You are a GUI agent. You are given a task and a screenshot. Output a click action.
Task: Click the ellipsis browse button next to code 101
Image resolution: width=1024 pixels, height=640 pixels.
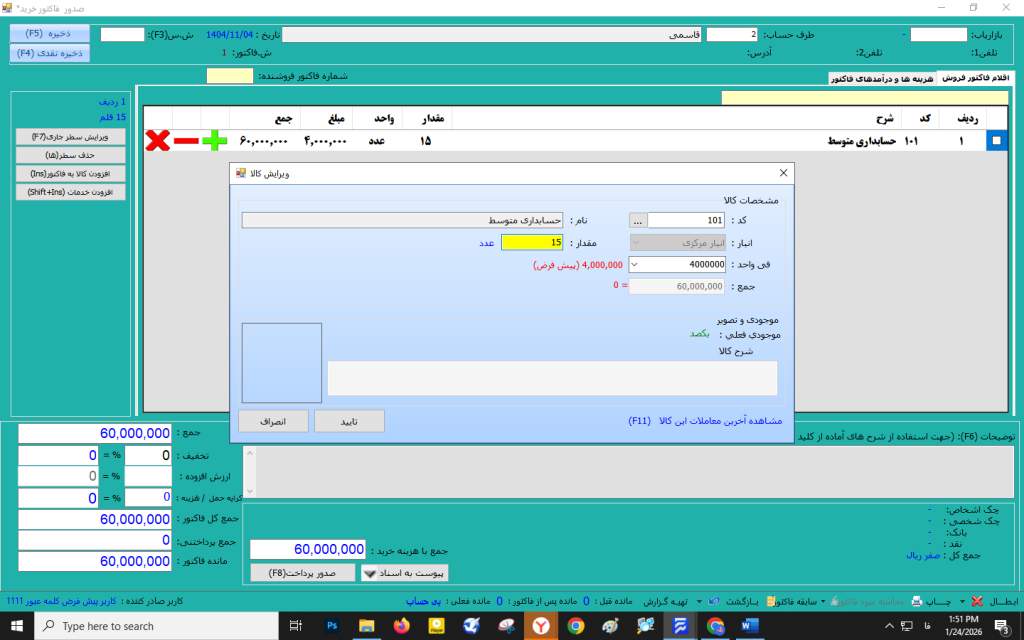click(638, 220)
